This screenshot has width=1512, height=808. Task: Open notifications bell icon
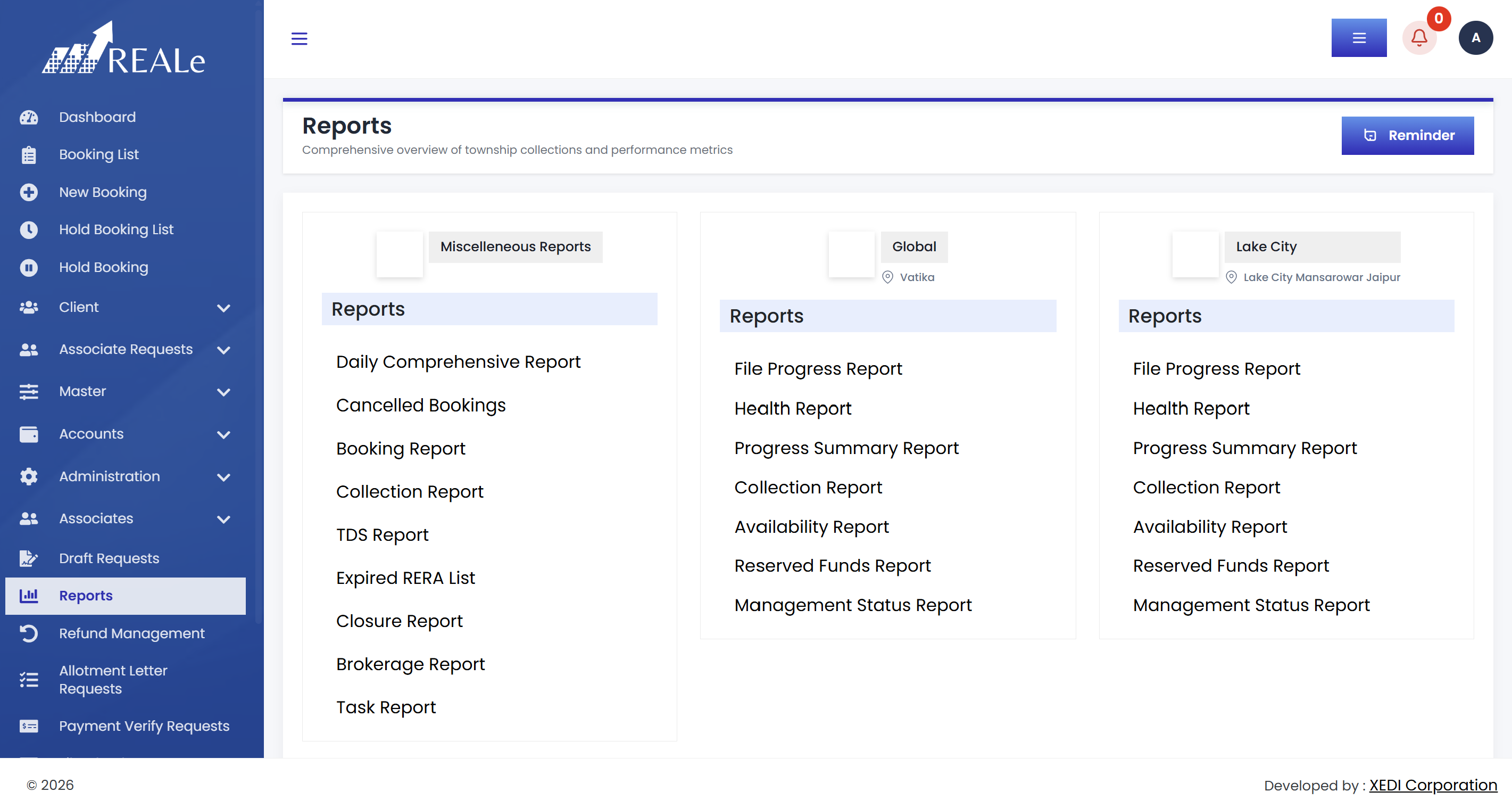click(x=1419, y=38)
